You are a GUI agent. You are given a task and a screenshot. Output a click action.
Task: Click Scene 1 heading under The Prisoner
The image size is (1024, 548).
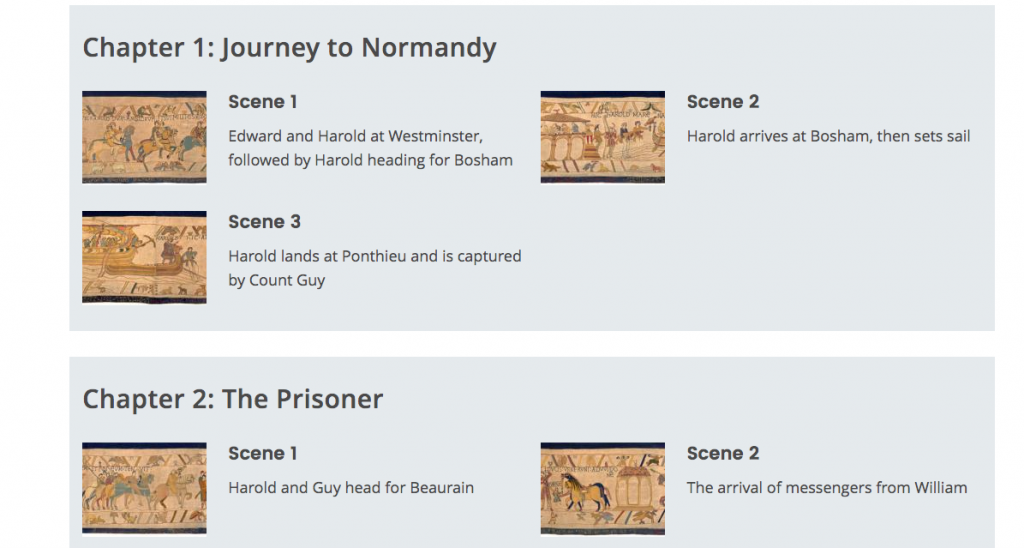point(263,453)
